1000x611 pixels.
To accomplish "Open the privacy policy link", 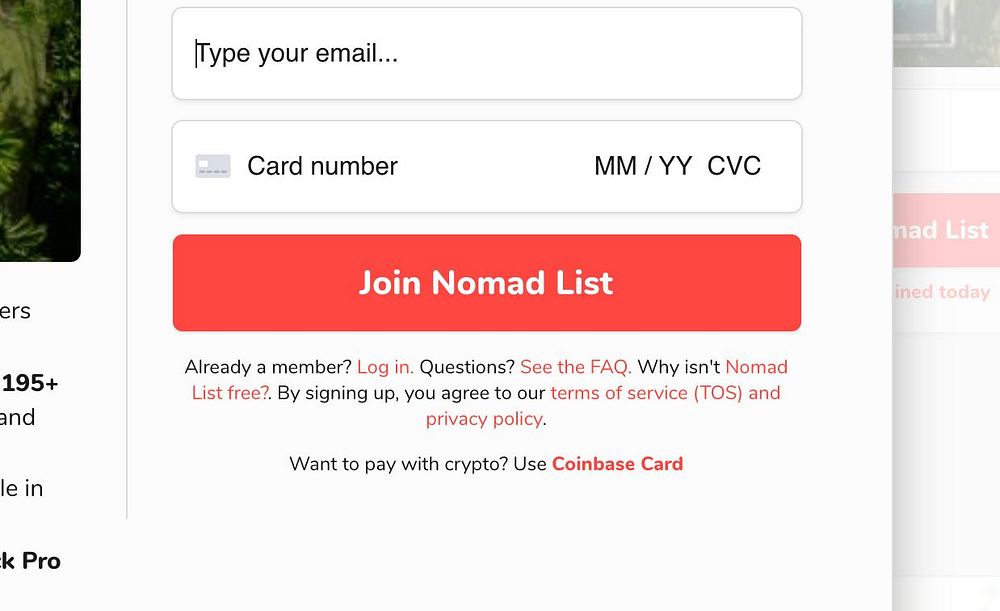I will pyautogui.click(x=484, y=419).
